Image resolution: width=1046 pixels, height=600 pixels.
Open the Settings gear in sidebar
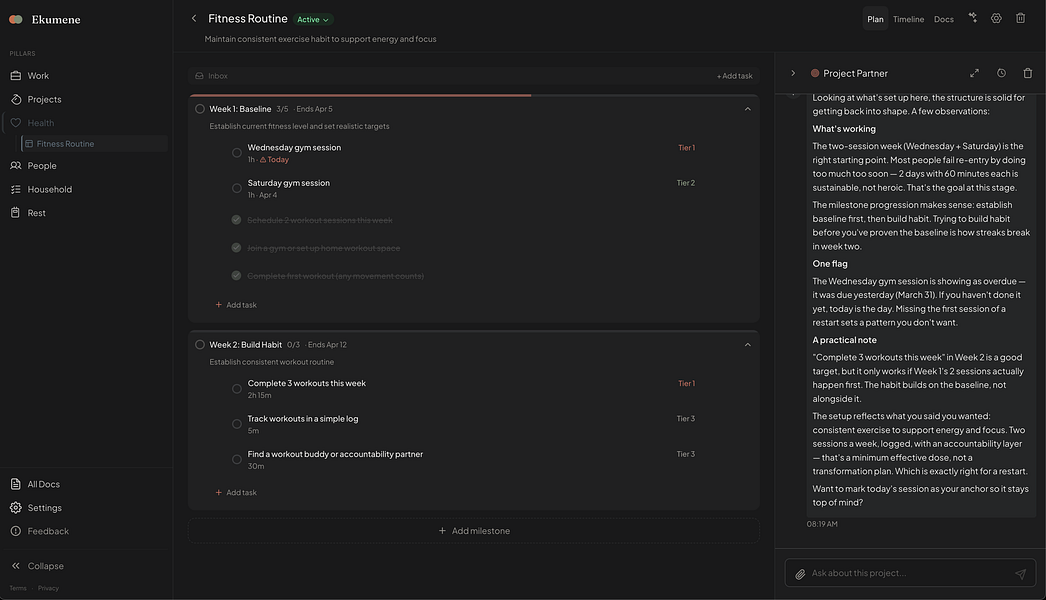[x=15, y=507]
